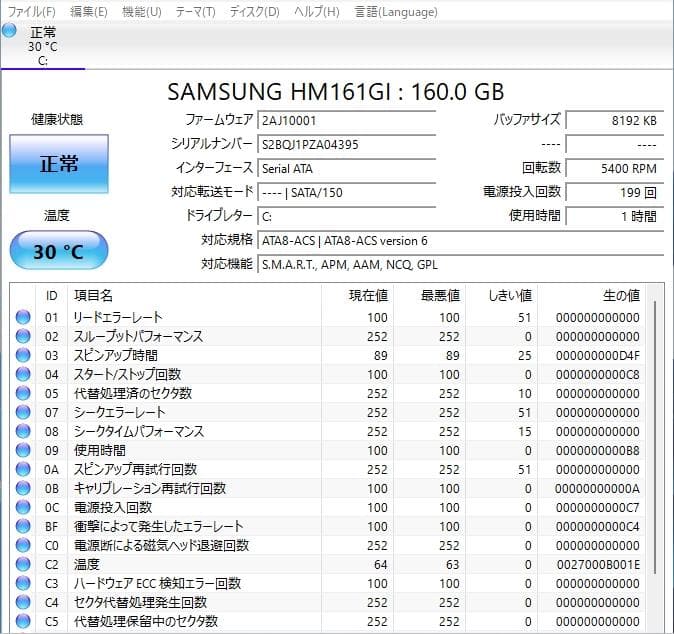
Task: Click the 最悪値 column header
Action: (429, 296)
